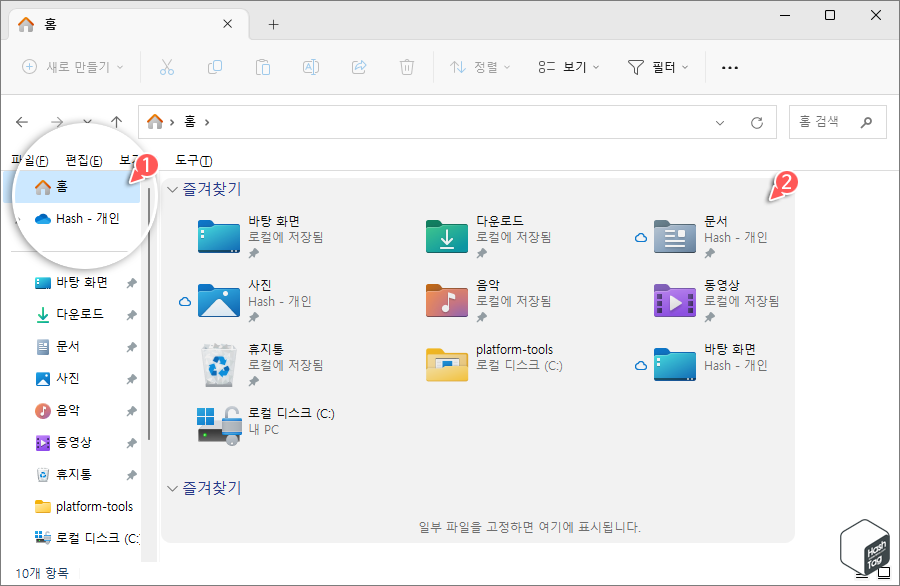Unpin 문서 using its sidebar pin
Screen dimensions: 900x586
[x=131, y=347]
